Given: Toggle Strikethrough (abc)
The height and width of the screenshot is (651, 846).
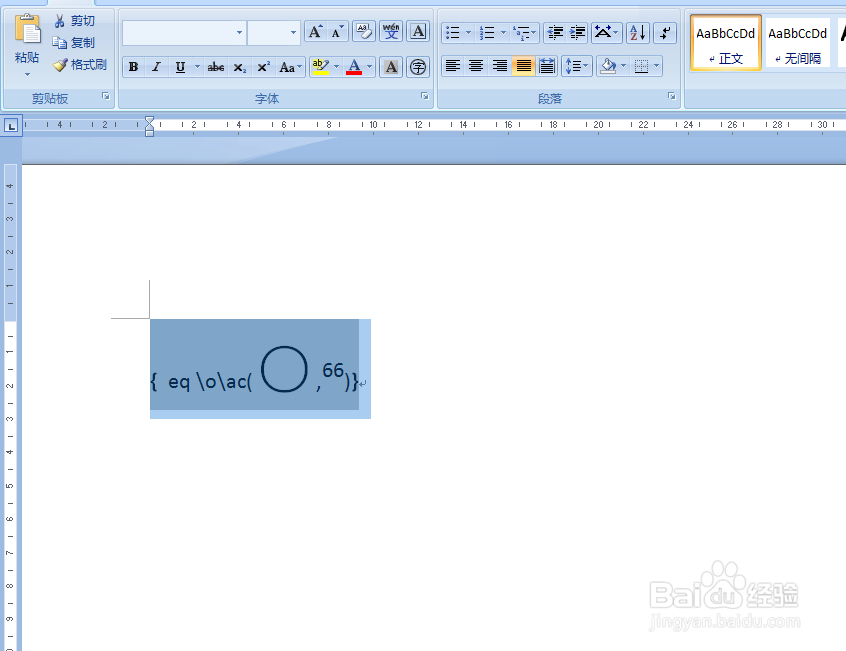Looking at the screenshot, I should pos(216,67).
